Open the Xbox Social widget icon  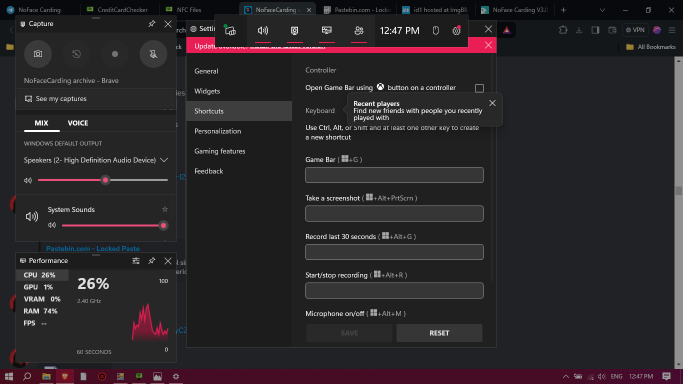(x=359, y=30)
